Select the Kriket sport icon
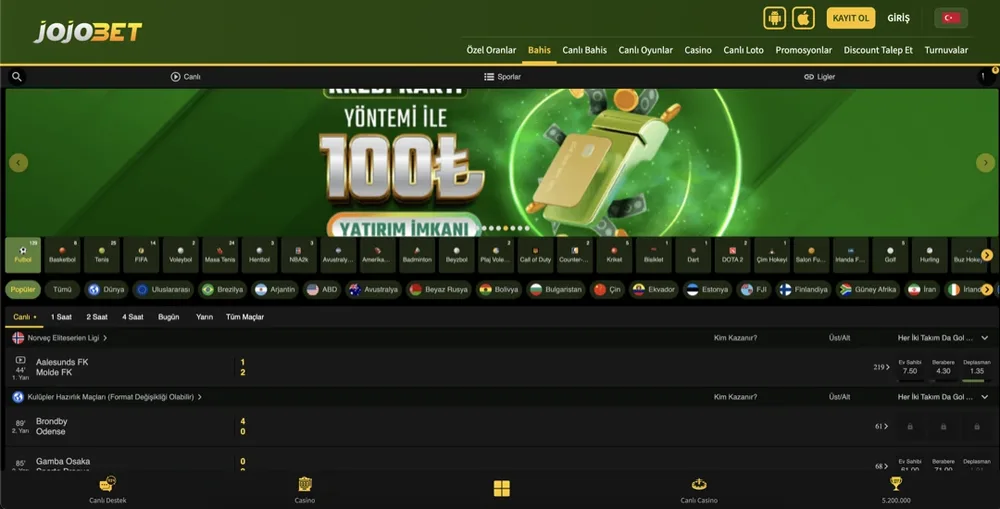 pyautogui.click(x=614, y=254)
